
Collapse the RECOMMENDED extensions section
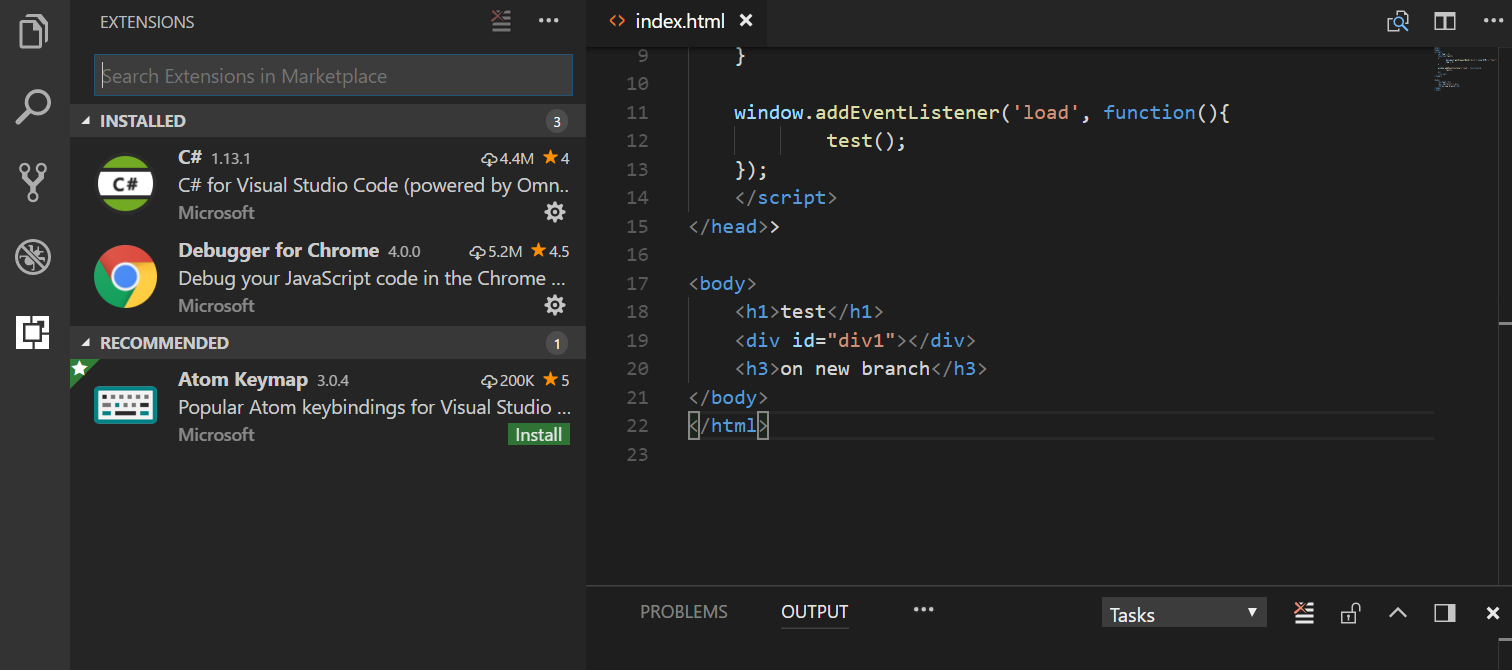tap(328, 343)
